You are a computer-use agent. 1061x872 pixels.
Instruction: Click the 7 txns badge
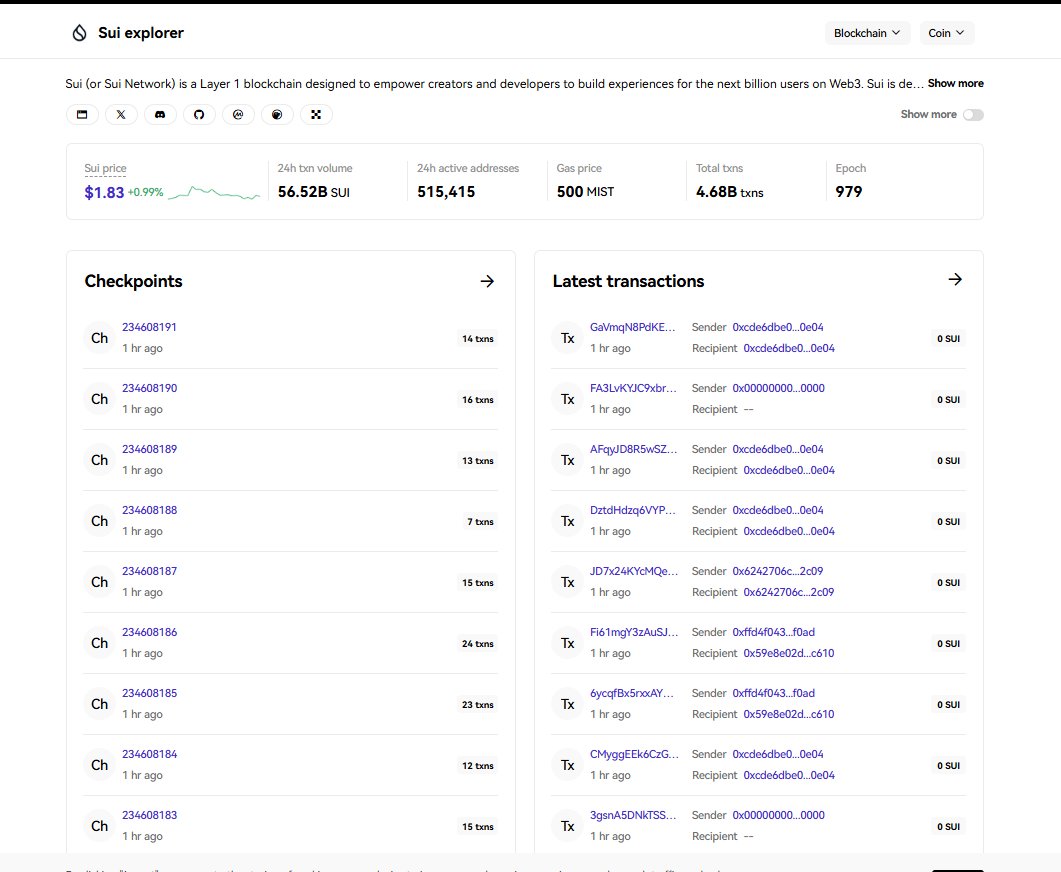pyautogui.click(x=480, y=522)
